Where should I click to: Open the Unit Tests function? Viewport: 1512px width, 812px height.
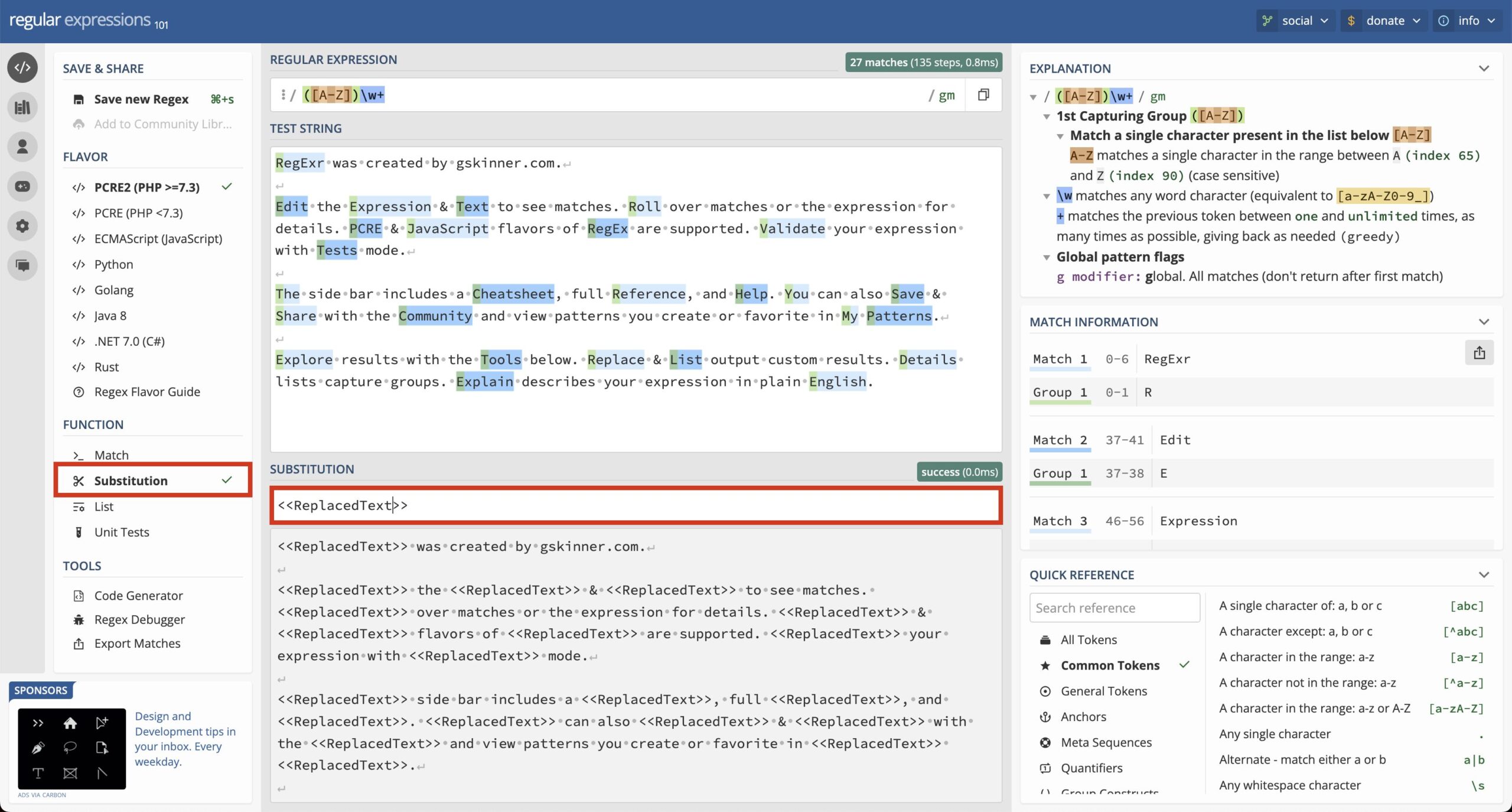[x=153, y=532]
